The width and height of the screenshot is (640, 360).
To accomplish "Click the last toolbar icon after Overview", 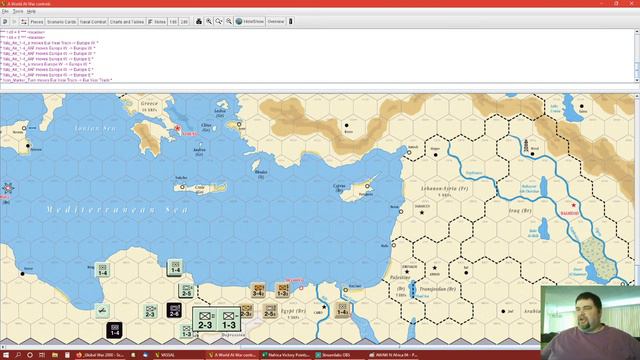I will pos(291,22).
